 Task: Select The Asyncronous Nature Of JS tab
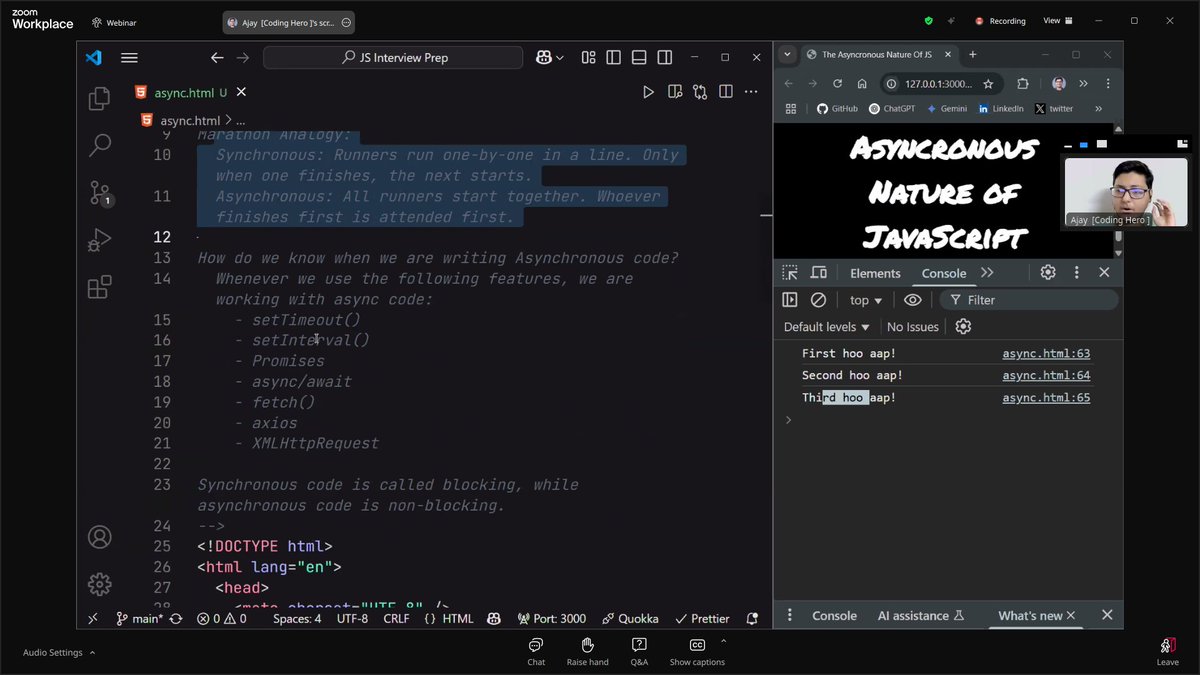[876, 55]
